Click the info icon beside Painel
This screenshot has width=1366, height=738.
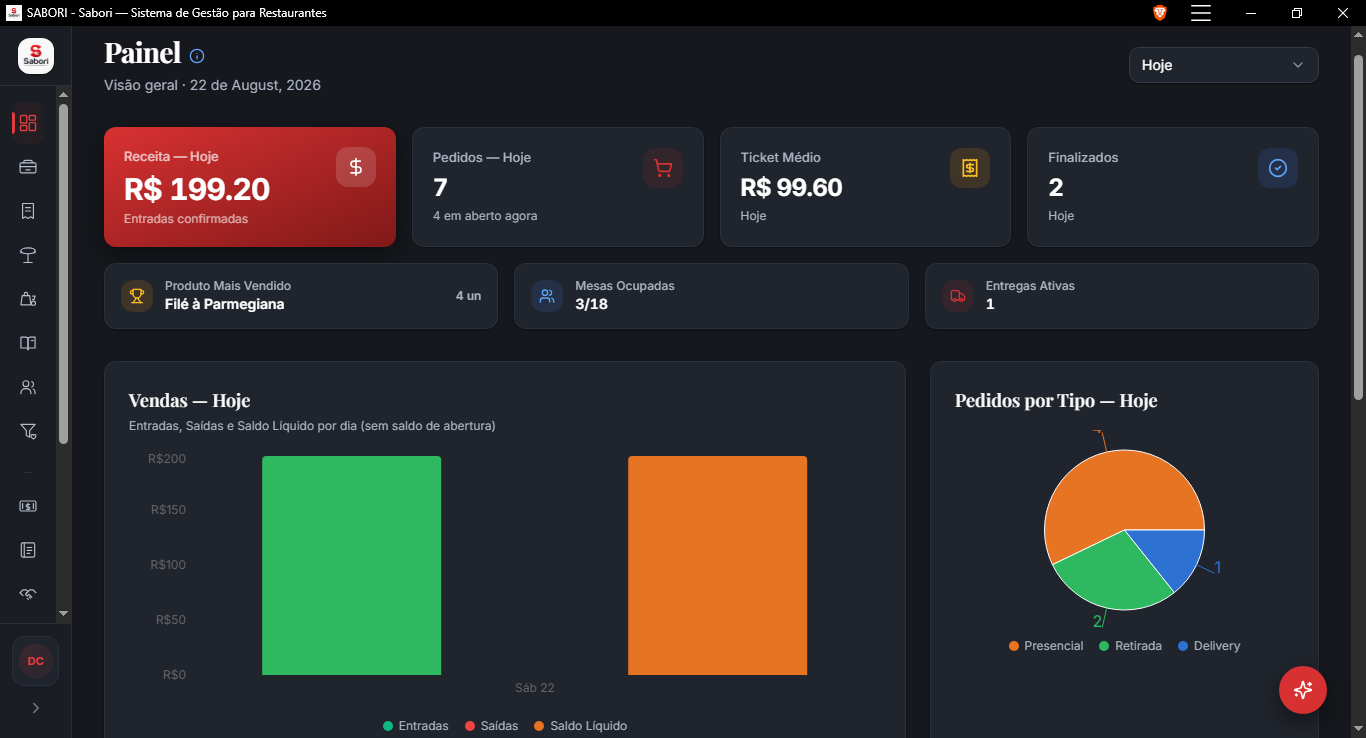(197, 56)
